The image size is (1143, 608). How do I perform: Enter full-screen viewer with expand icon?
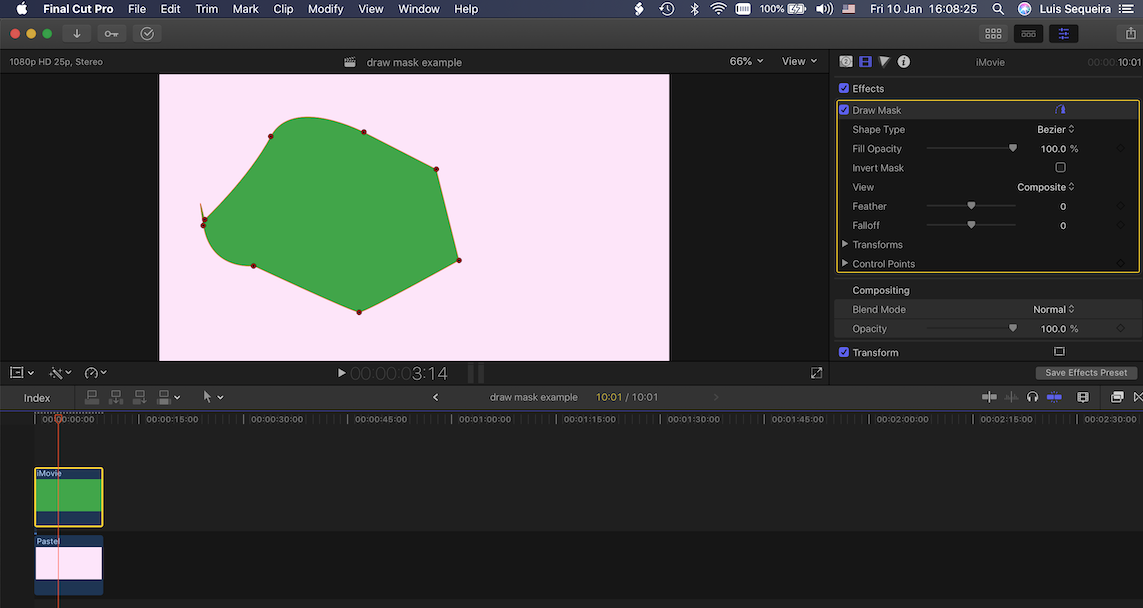[817, 373]
